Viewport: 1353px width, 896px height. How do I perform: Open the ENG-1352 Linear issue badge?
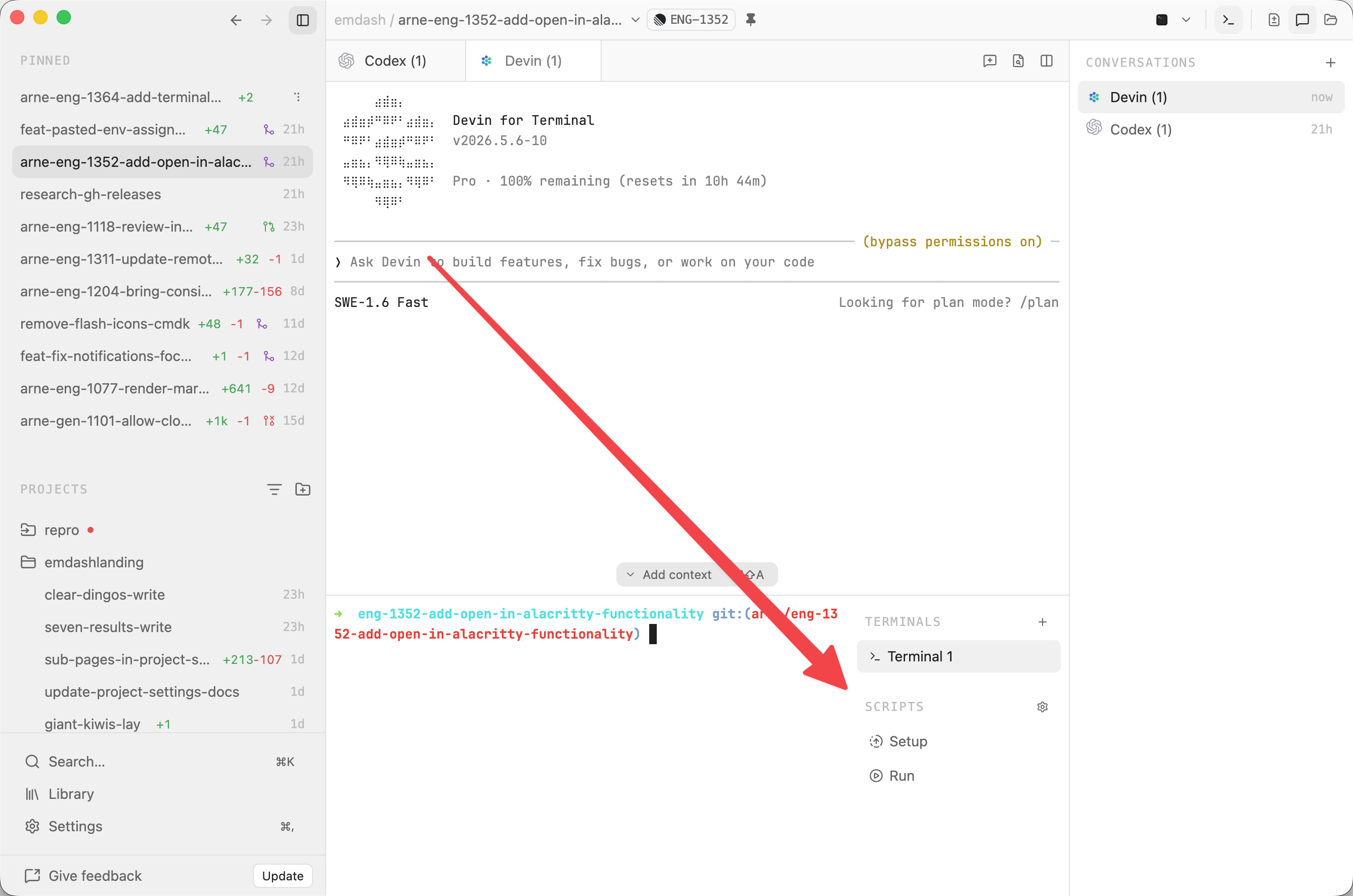pyautogui.click(x=691, y=20)
